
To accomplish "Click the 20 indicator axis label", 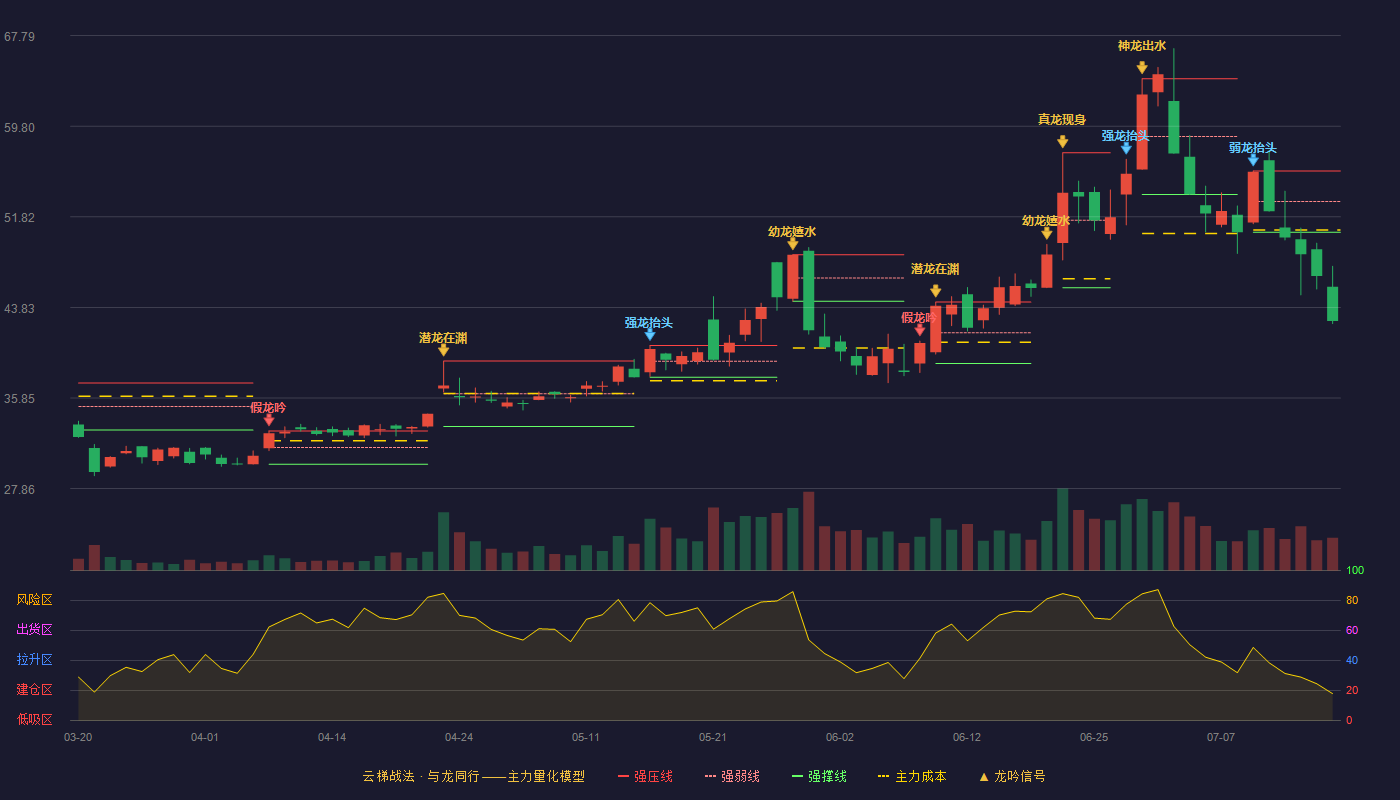I will click(x=1352, y=691).
